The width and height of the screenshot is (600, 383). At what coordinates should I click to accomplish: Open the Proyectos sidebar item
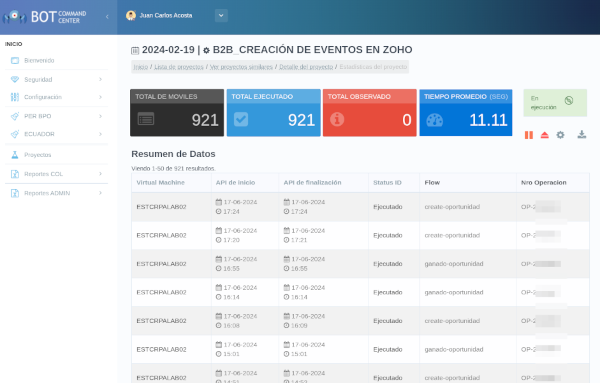56,155
